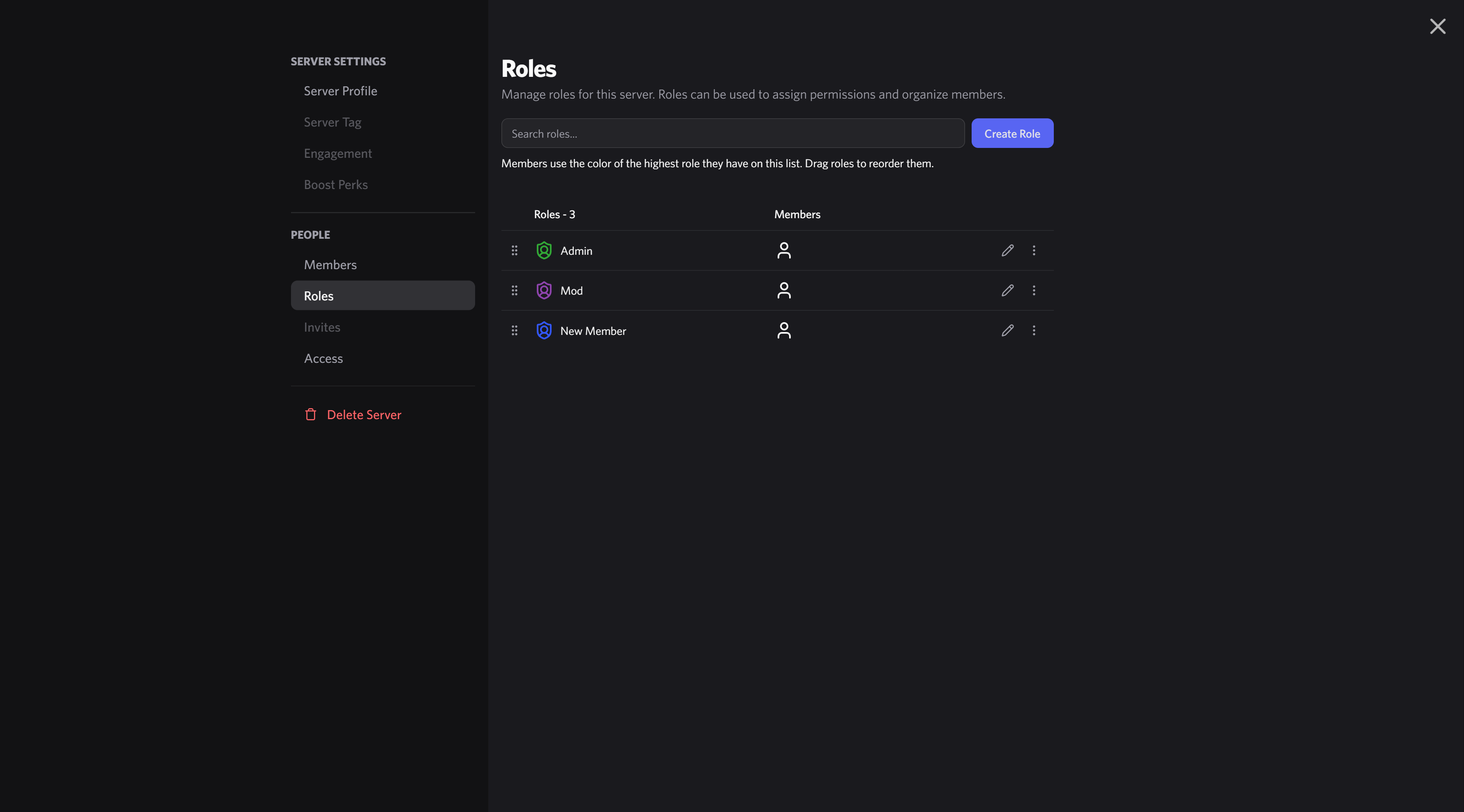Click the member person icon on Admin row
Image resolution: width=1464 pixels, height=812 pixels.
784,250
